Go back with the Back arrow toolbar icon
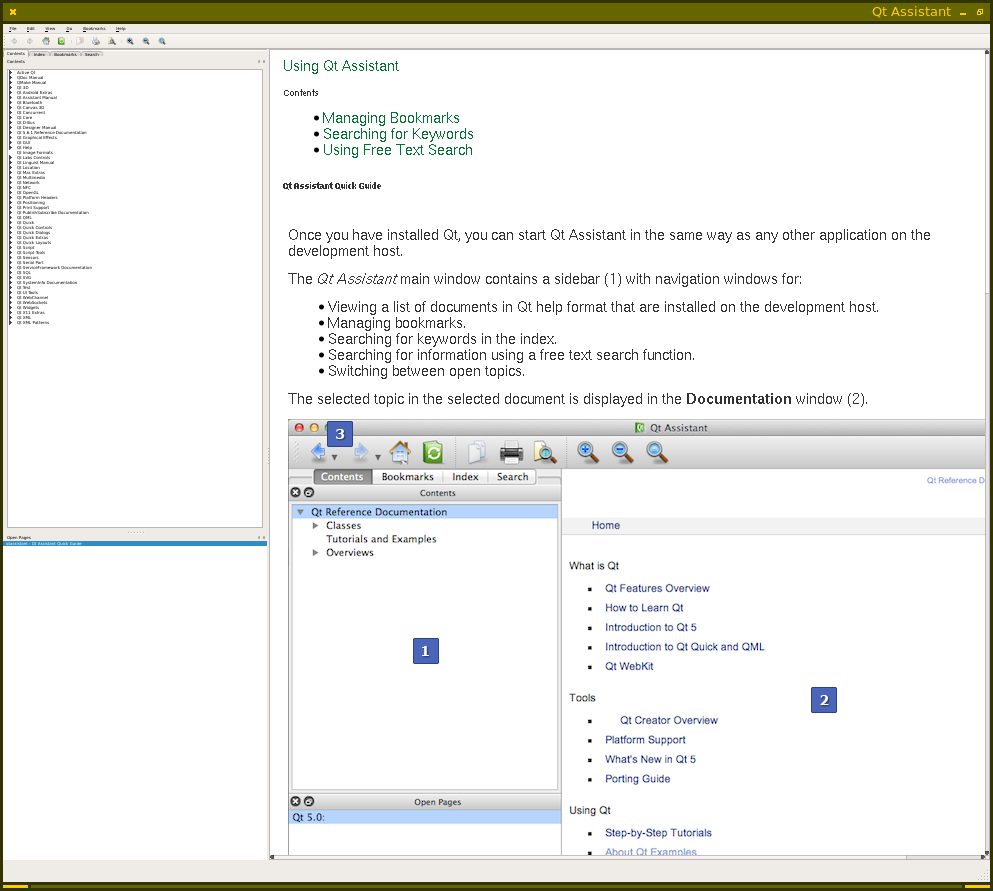This screenshot has width=993, height=891. [x=14, y=41]
